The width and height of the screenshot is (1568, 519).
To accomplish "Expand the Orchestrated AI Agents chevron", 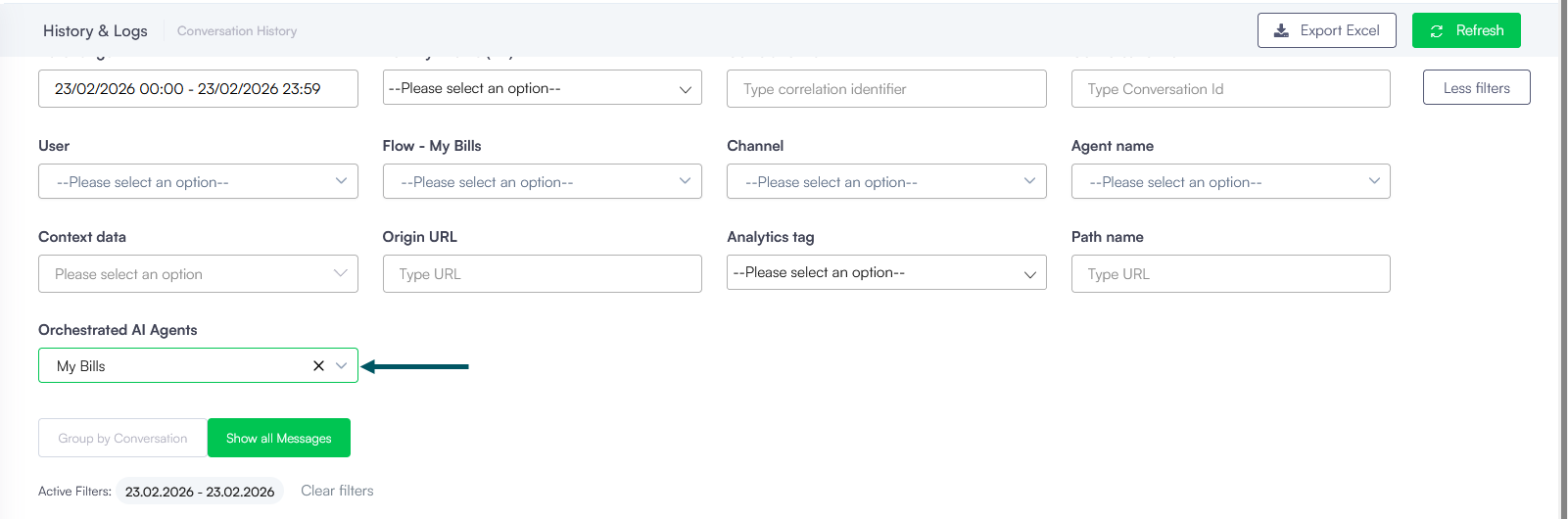I will point(341,366).
